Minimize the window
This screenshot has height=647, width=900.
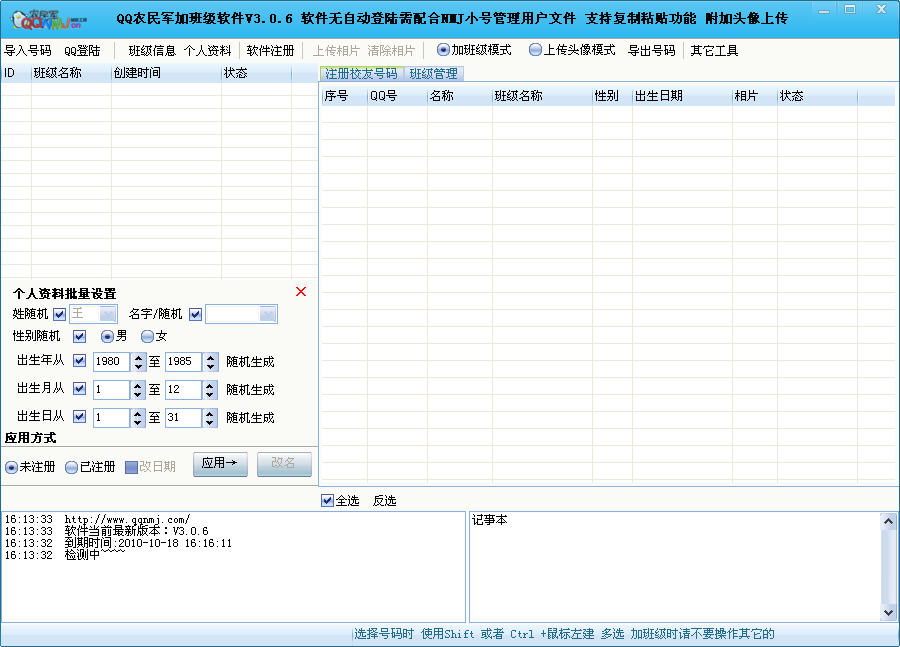(x=824, y=10)
